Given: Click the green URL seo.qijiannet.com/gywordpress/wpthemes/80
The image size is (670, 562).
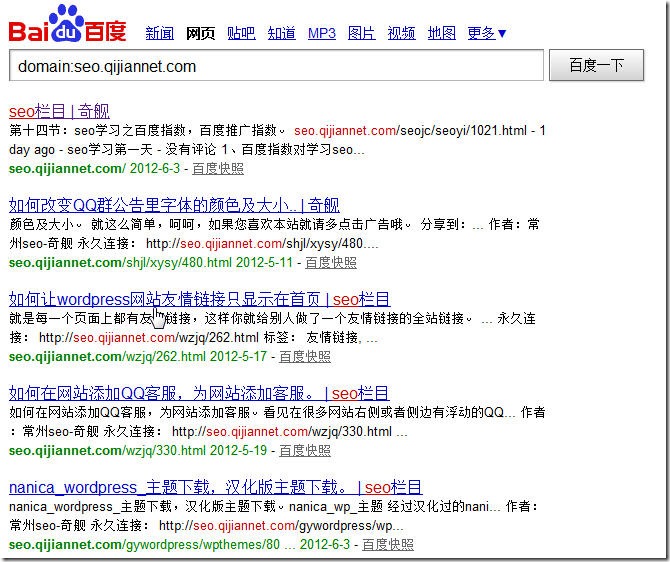Looking at the screenshot, I should pos(144,544).
